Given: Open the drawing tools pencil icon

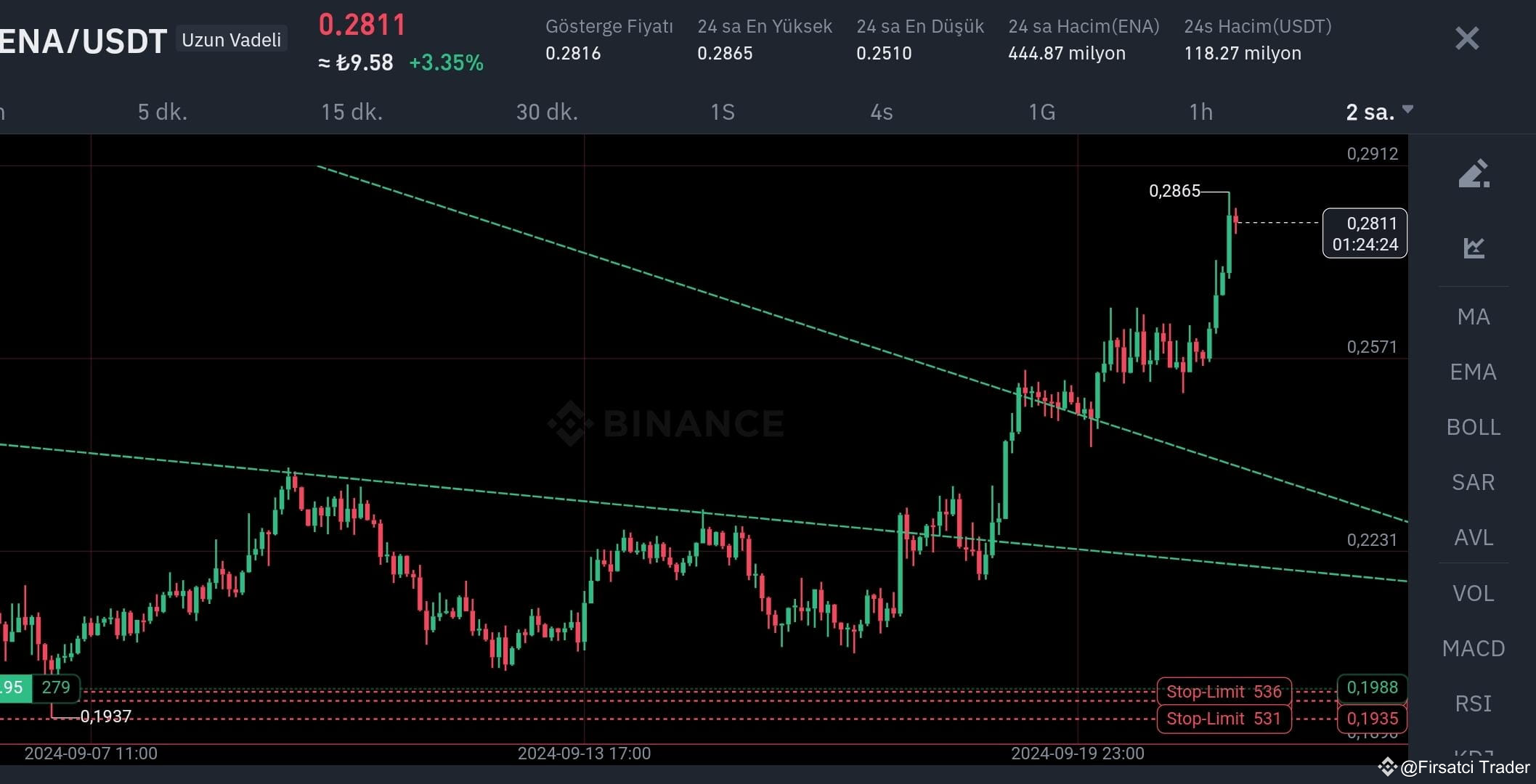Looking at the screenshot, I should tap(1474, 173).
